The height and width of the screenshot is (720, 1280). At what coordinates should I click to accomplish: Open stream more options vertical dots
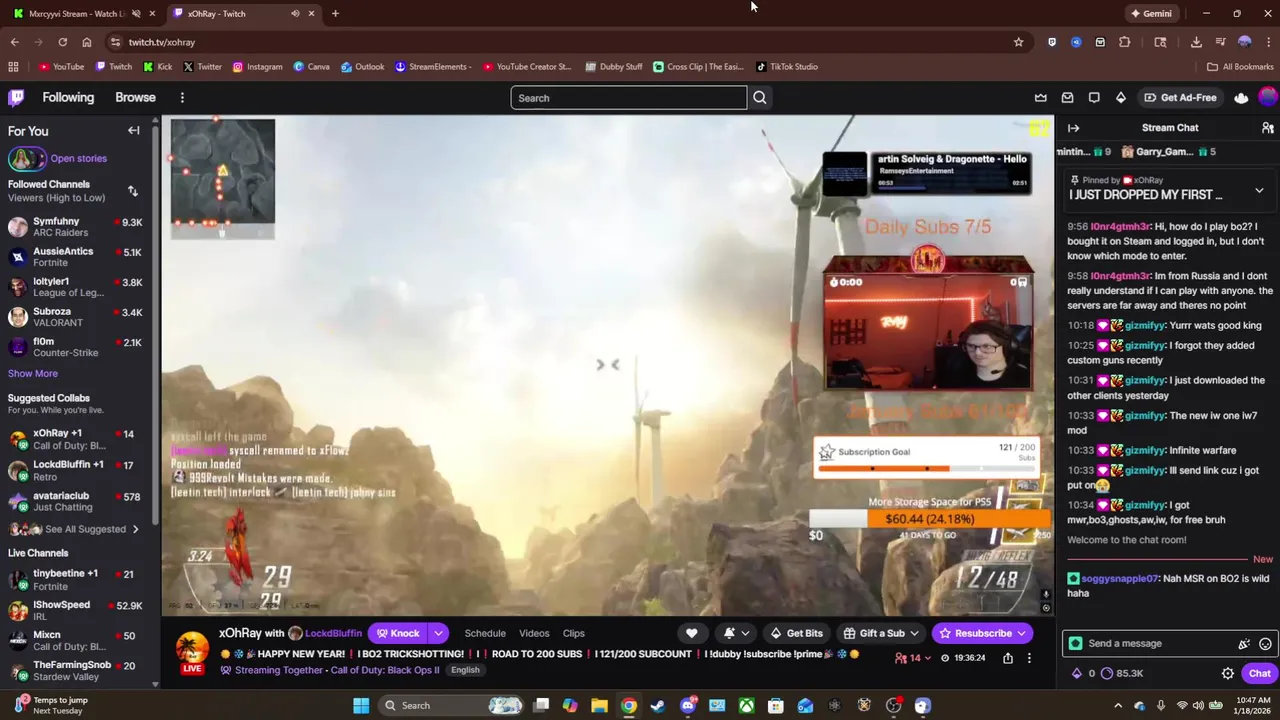tap(1029, 658)
